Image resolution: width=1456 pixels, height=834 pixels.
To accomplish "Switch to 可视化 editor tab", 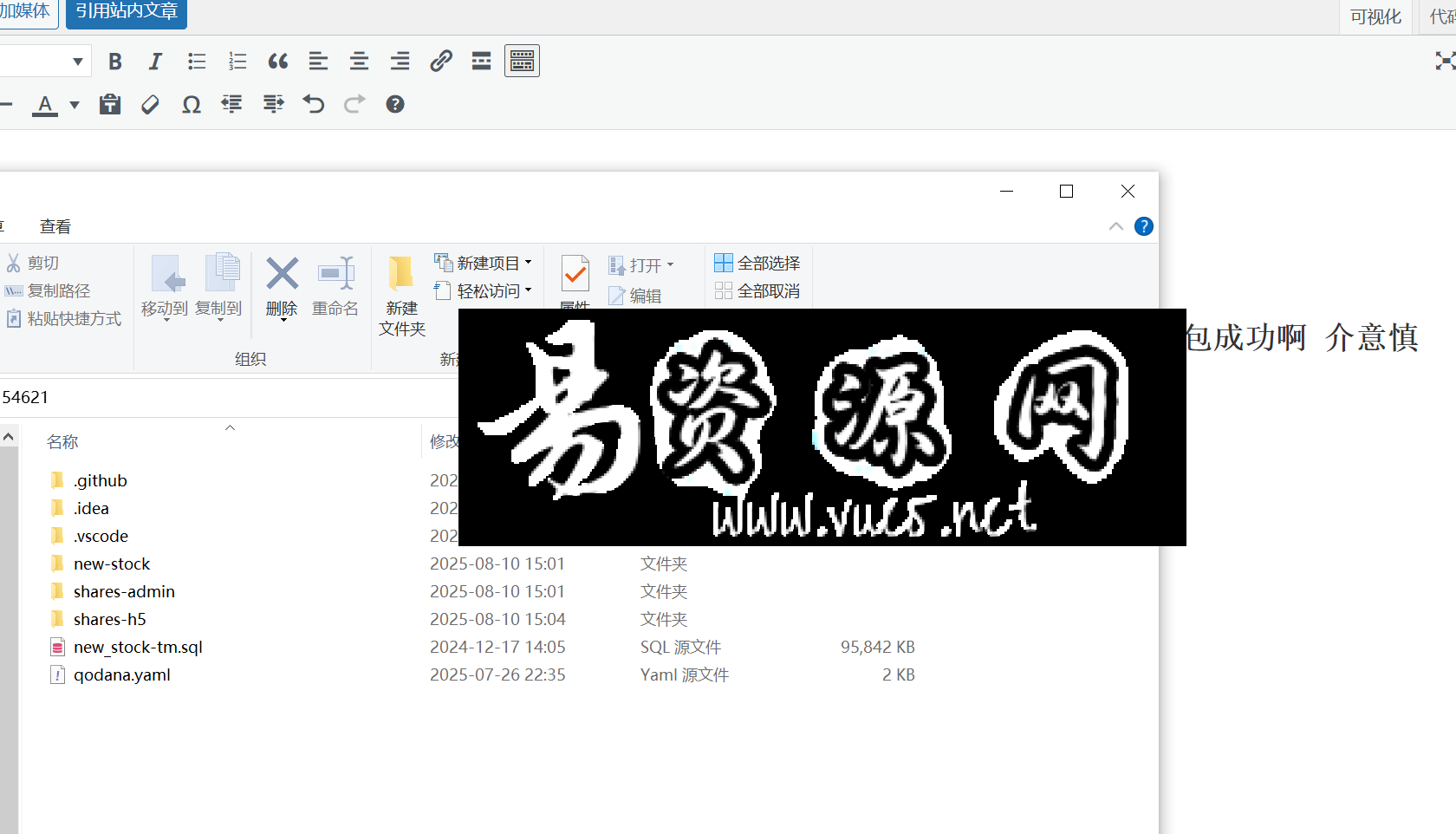I will [1375, 17].
